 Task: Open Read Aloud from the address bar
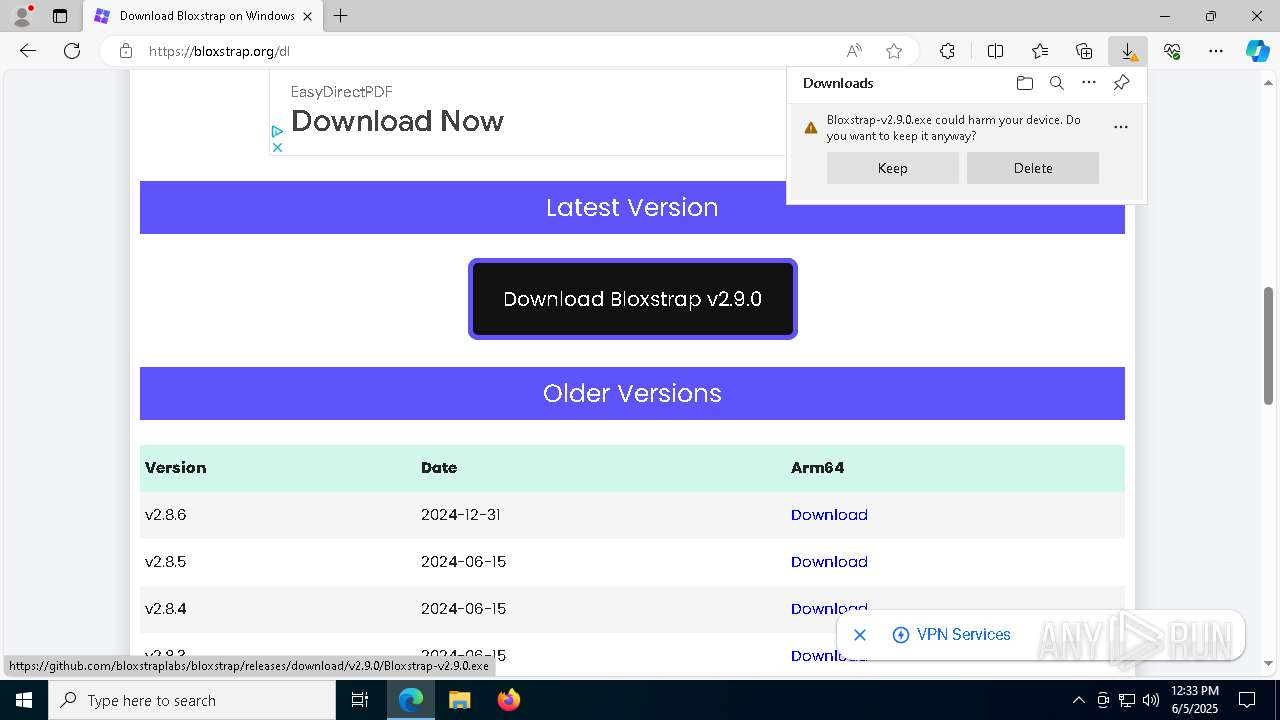pos(854,51)
